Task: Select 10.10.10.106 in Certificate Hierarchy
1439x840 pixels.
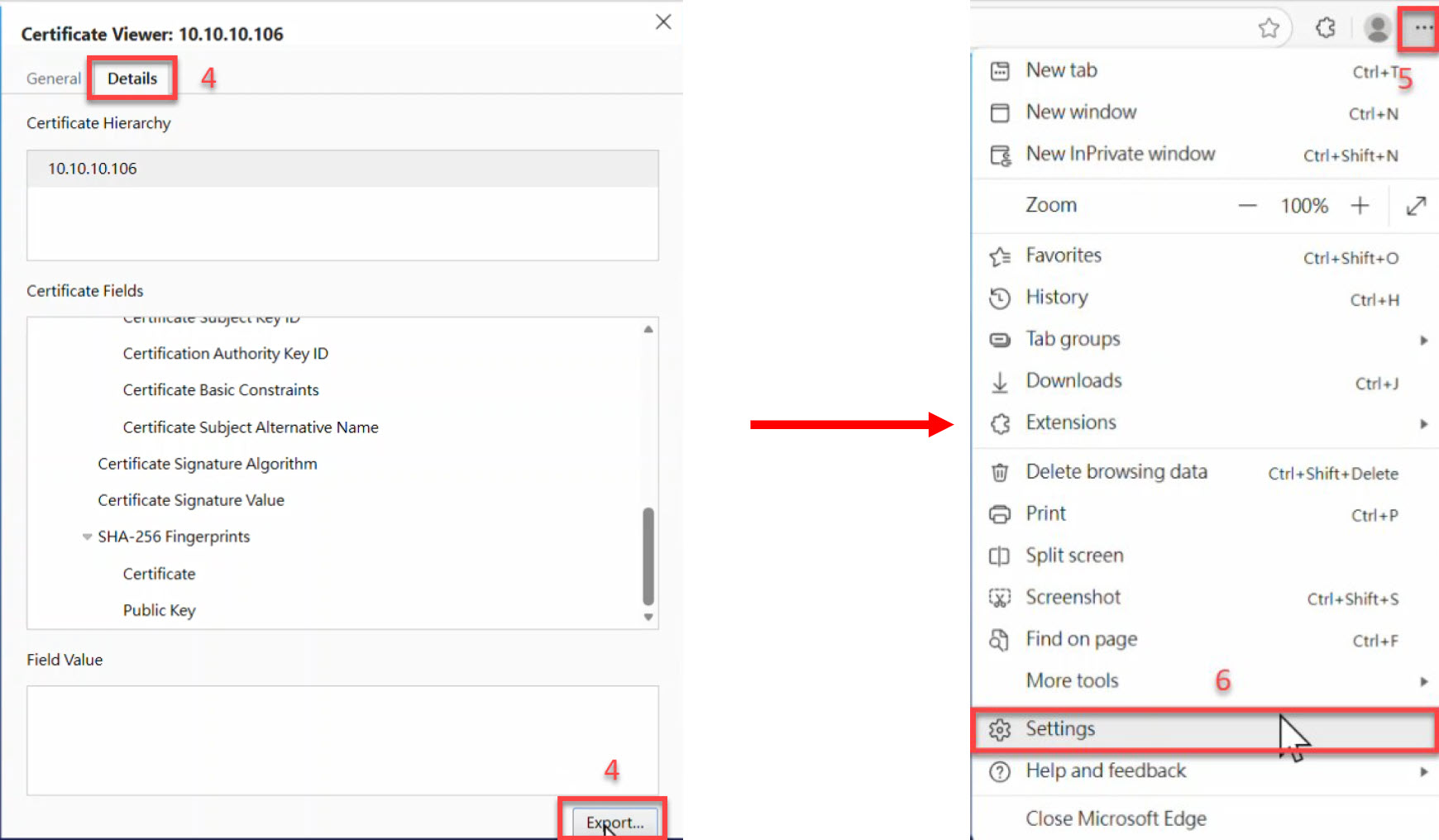Action: tap(93, 169)
